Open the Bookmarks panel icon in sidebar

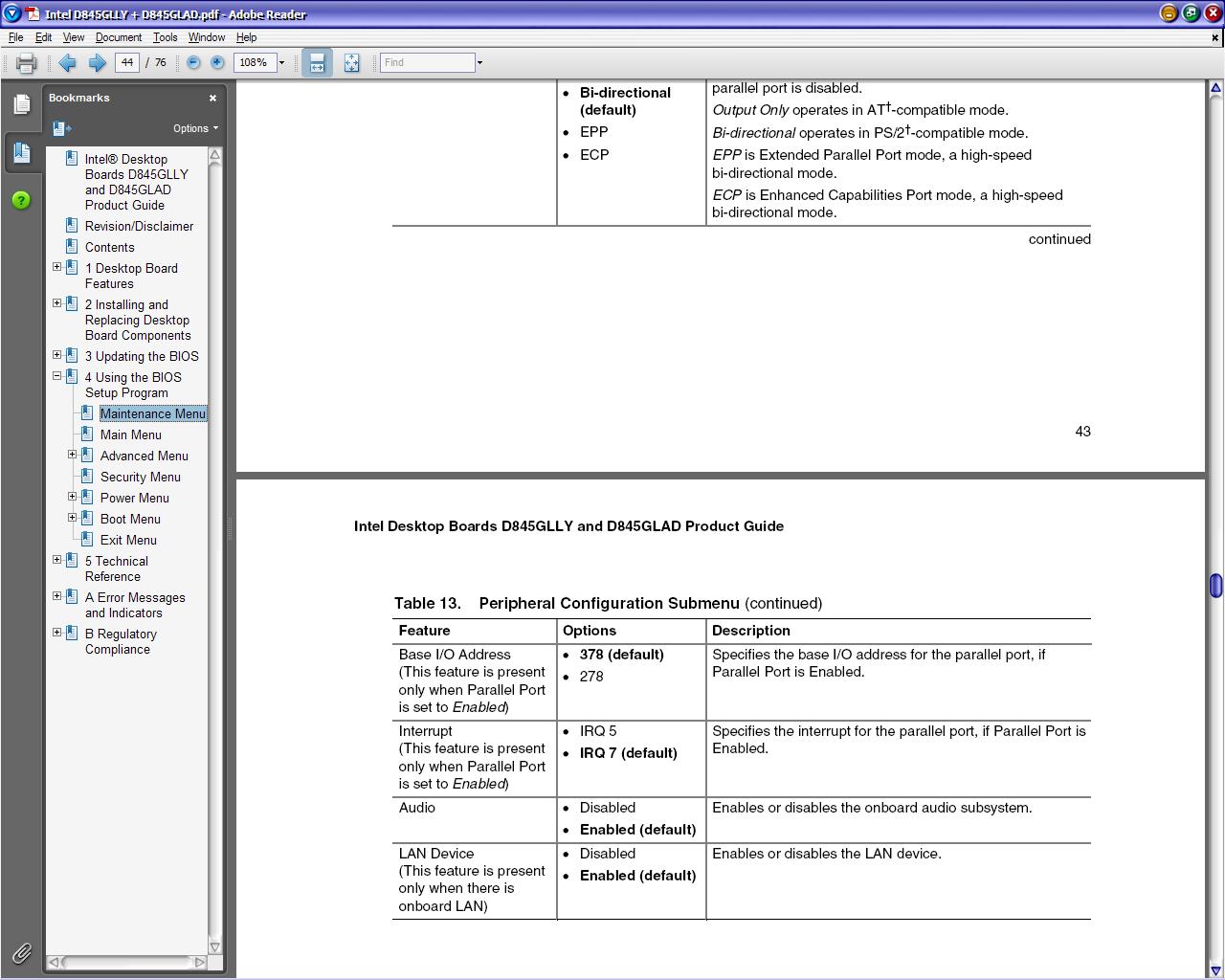click(x=21, y=153)
